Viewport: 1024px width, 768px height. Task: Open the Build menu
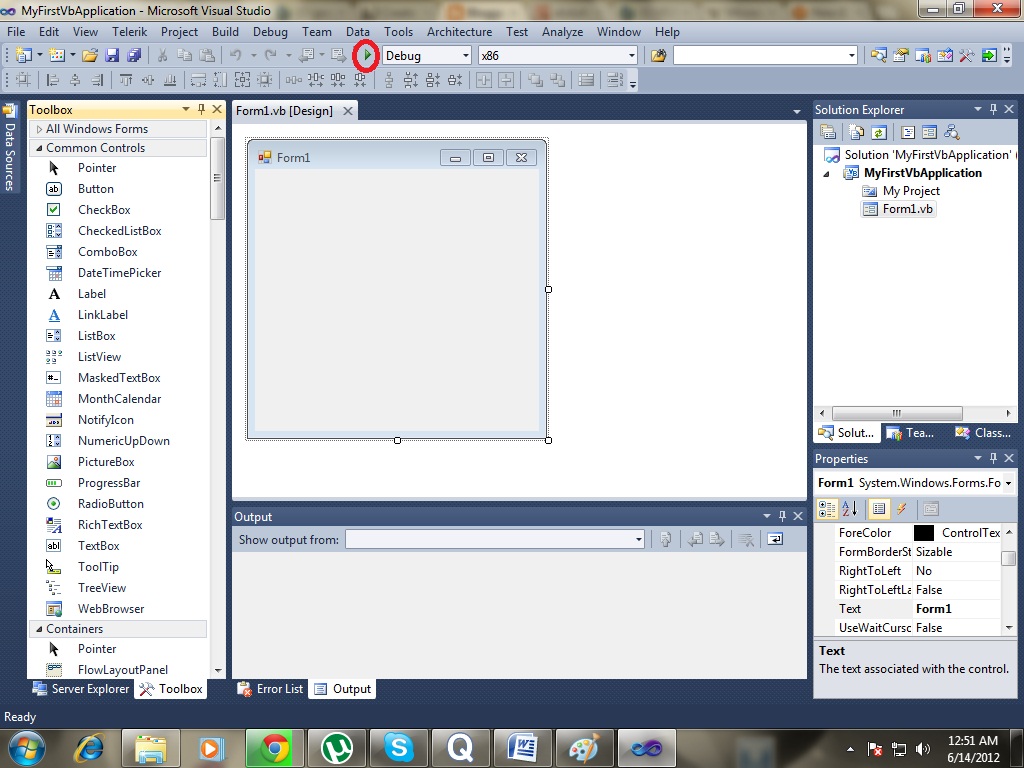[x=225, y=31]
